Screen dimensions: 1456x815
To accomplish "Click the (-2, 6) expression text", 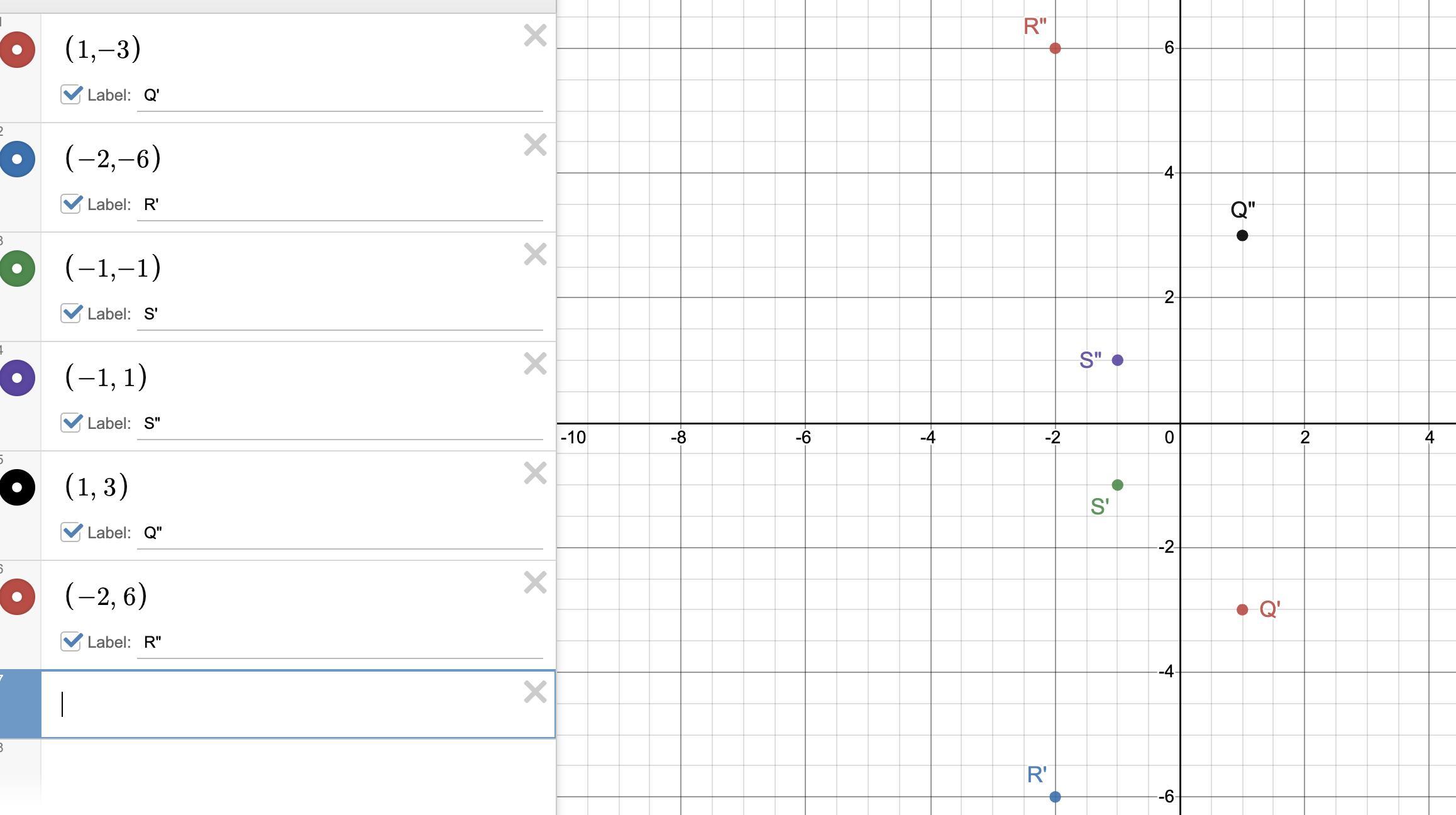I will [106, 596].
